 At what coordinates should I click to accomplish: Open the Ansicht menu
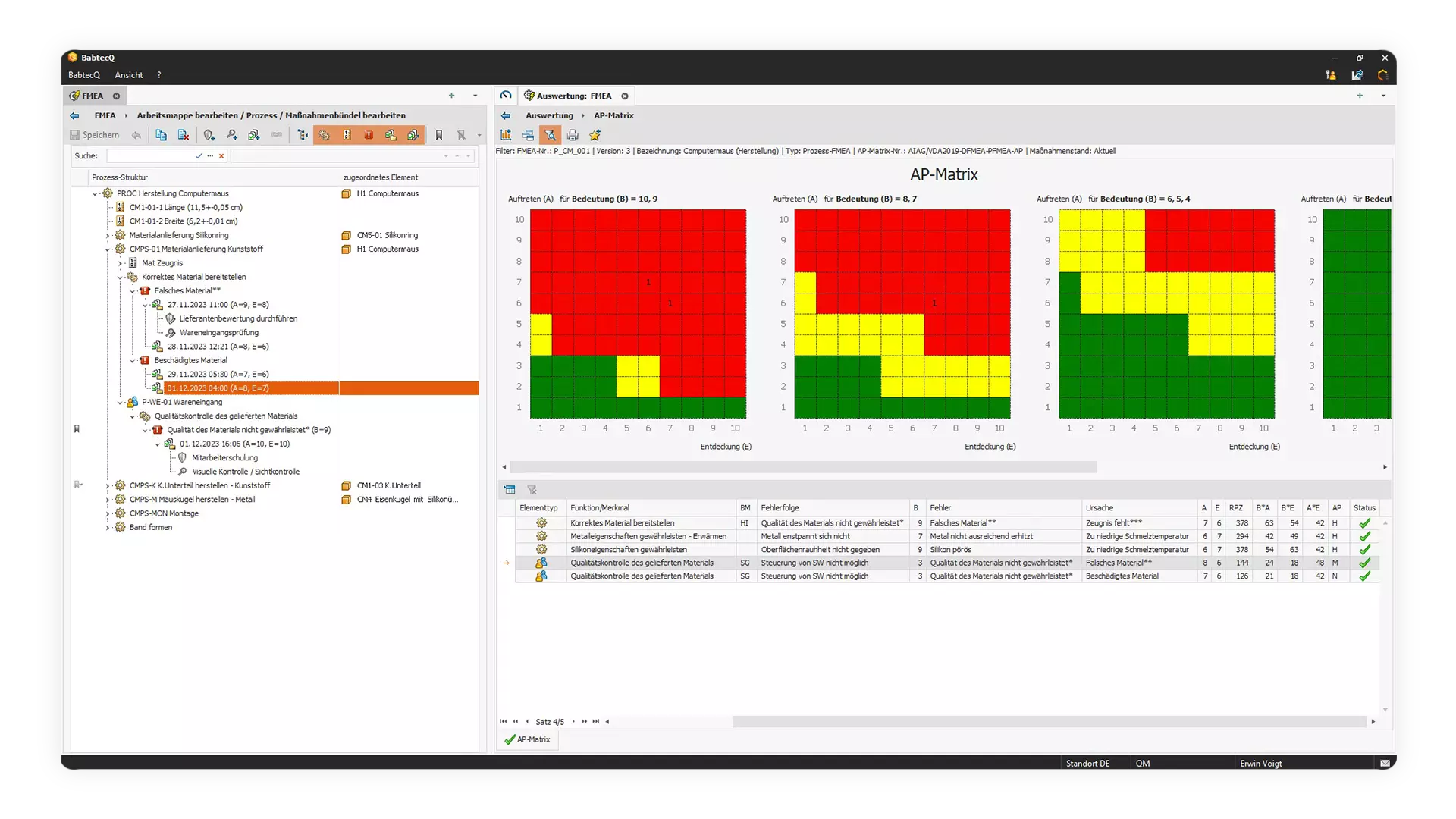coord(129,75)
